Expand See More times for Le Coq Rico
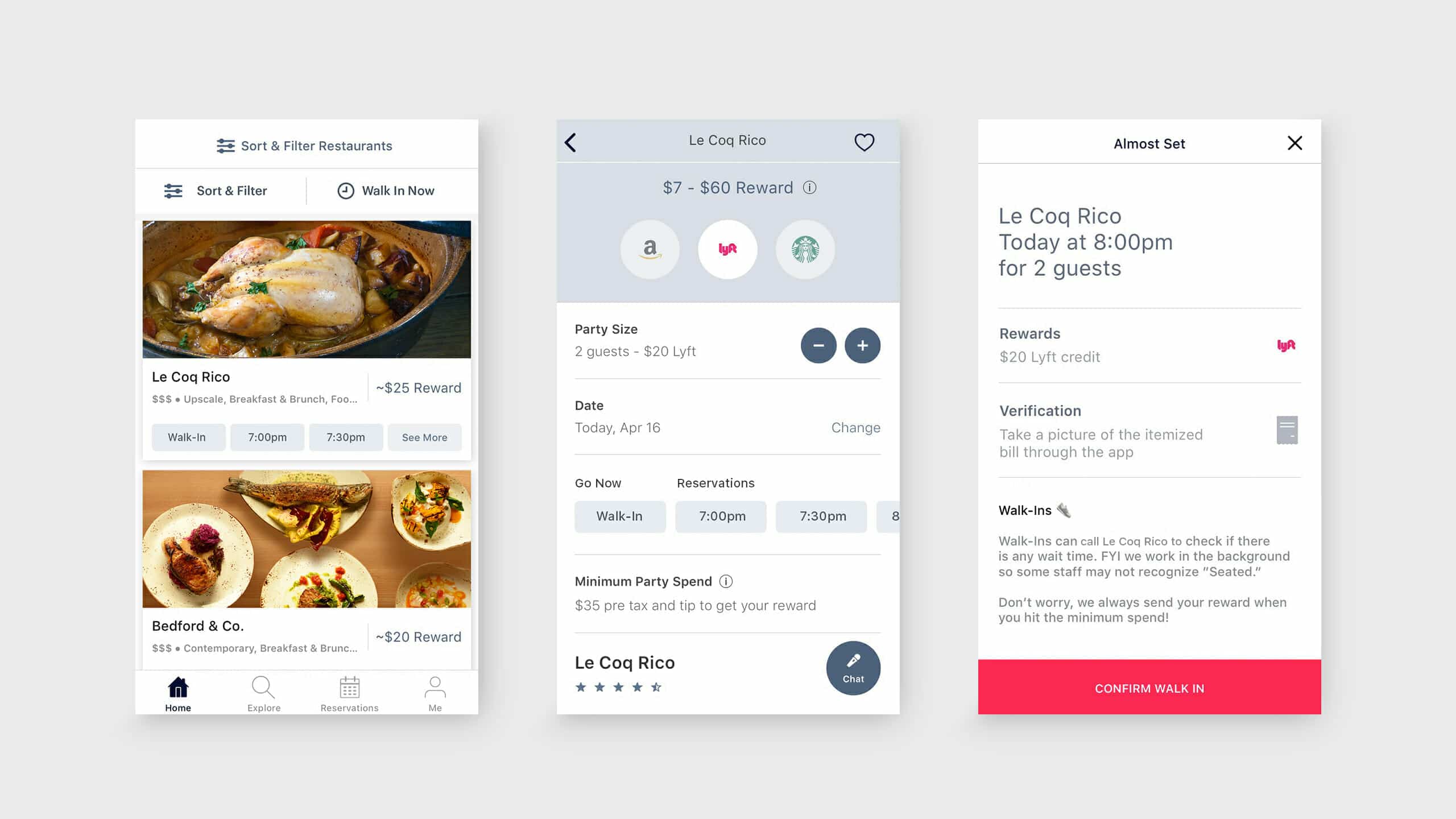The width and height of the screenshot is (1456, 819). pyautogui.click(x=424, y=436)
